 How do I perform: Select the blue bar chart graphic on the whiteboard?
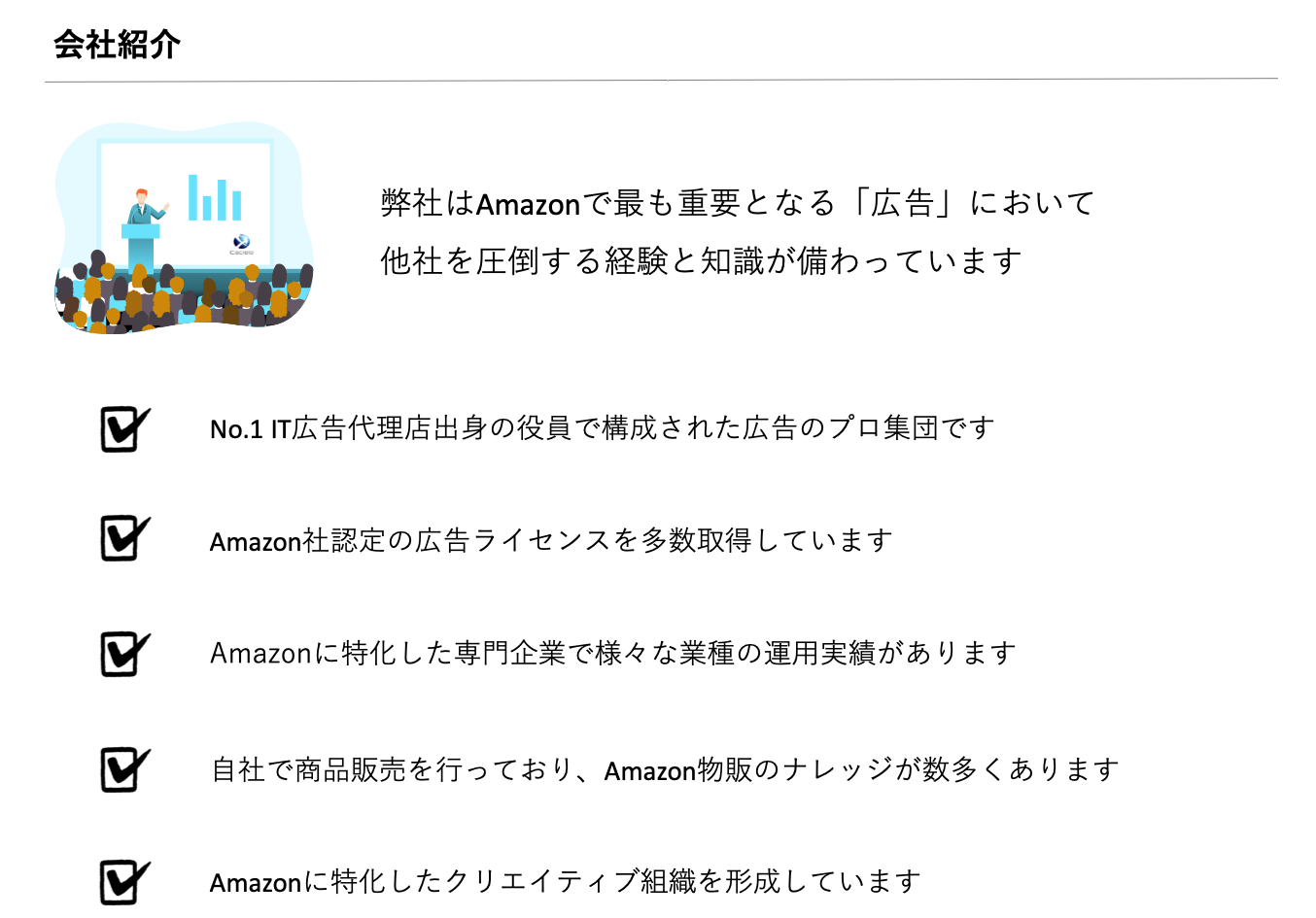coord(215,198)
